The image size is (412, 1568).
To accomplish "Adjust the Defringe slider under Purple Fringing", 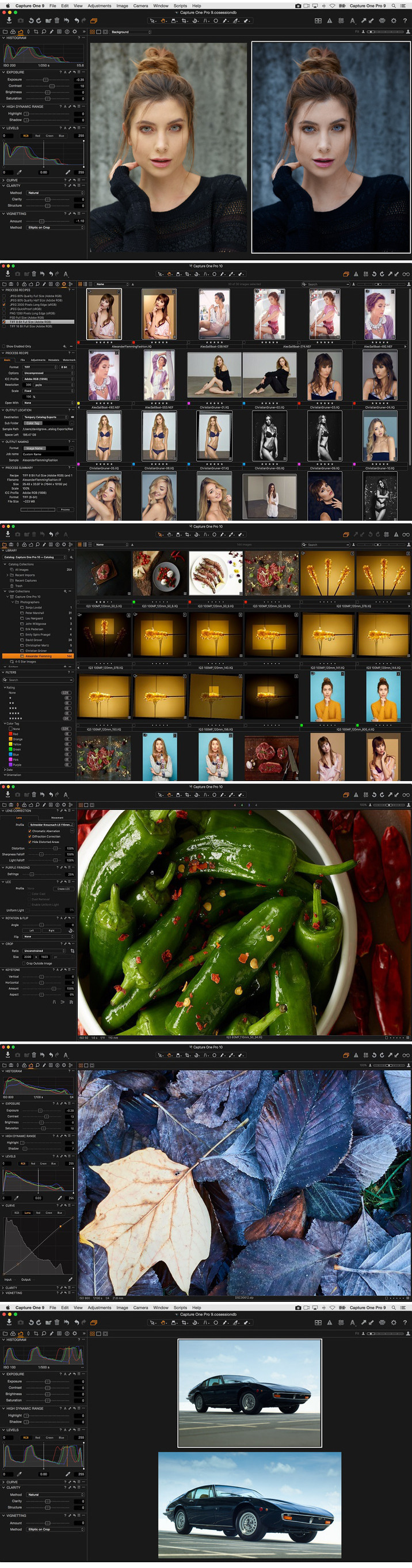I will (x=33, y=874).
